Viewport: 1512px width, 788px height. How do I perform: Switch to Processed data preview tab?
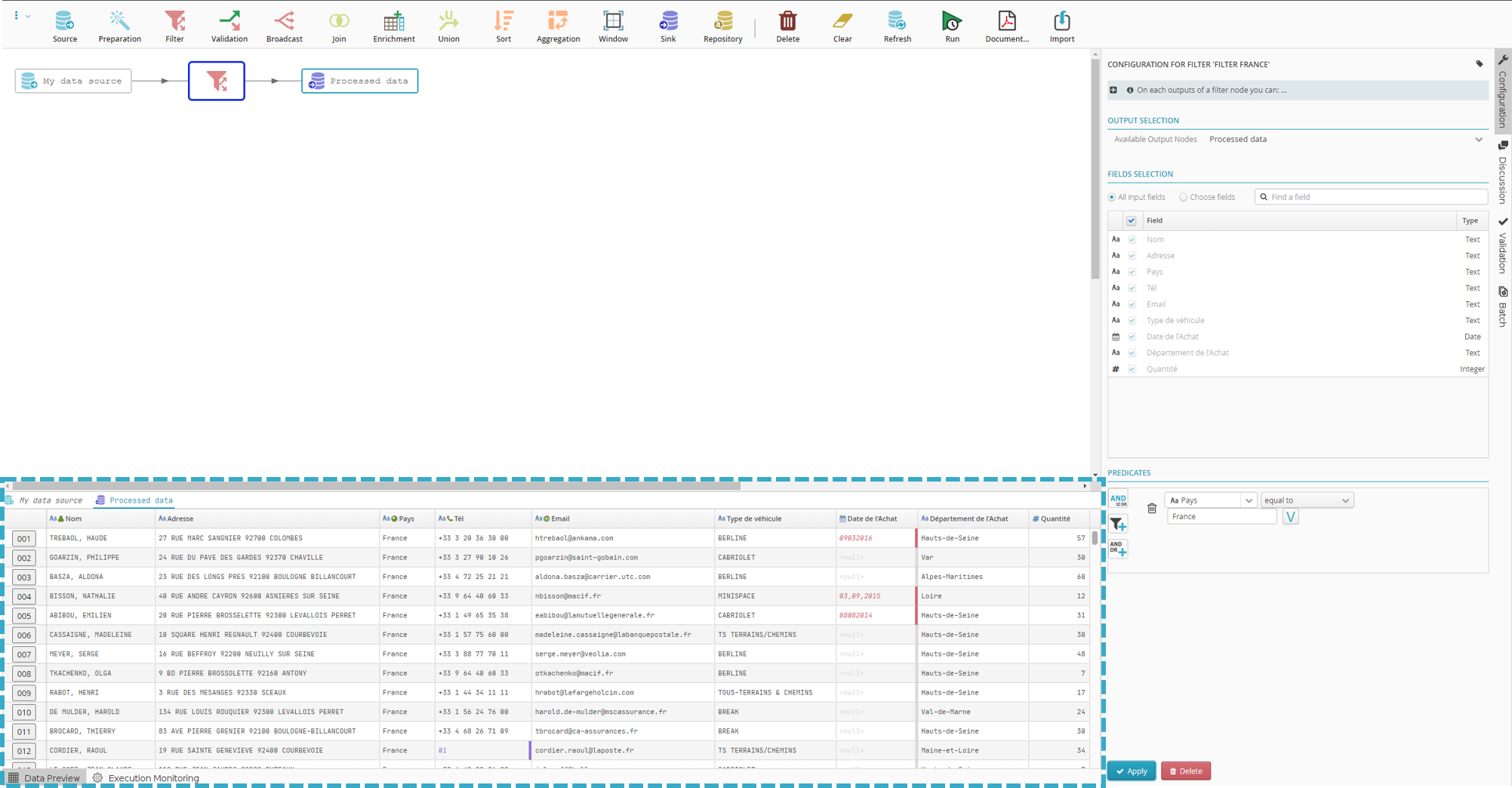pos(134,500)
